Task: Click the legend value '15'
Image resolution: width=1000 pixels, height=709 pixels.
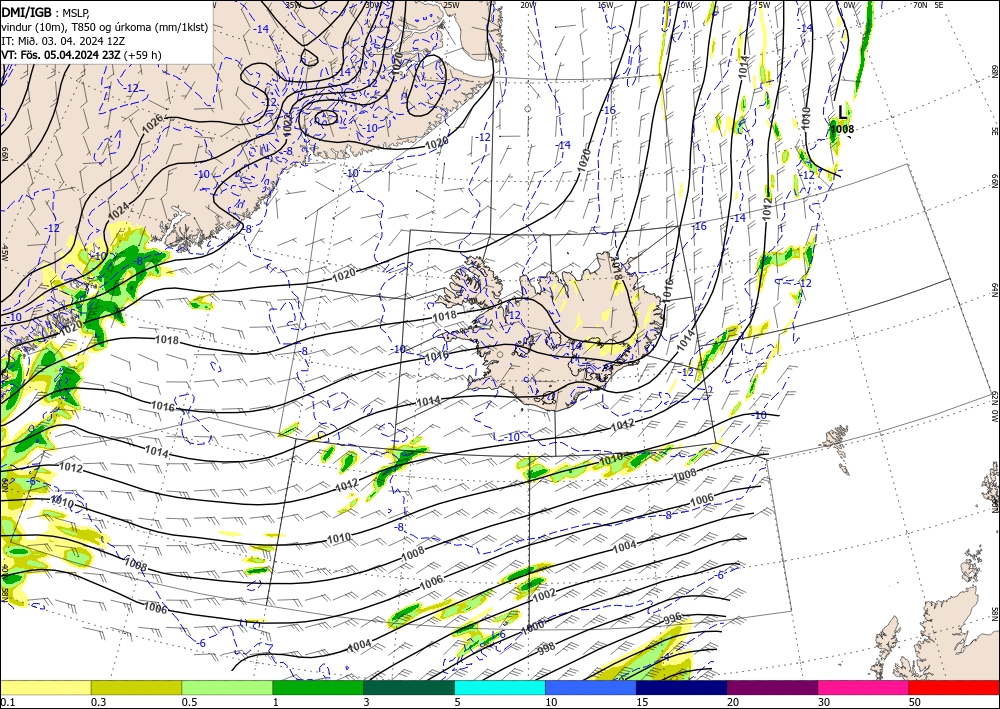Action: click(642, 702)
